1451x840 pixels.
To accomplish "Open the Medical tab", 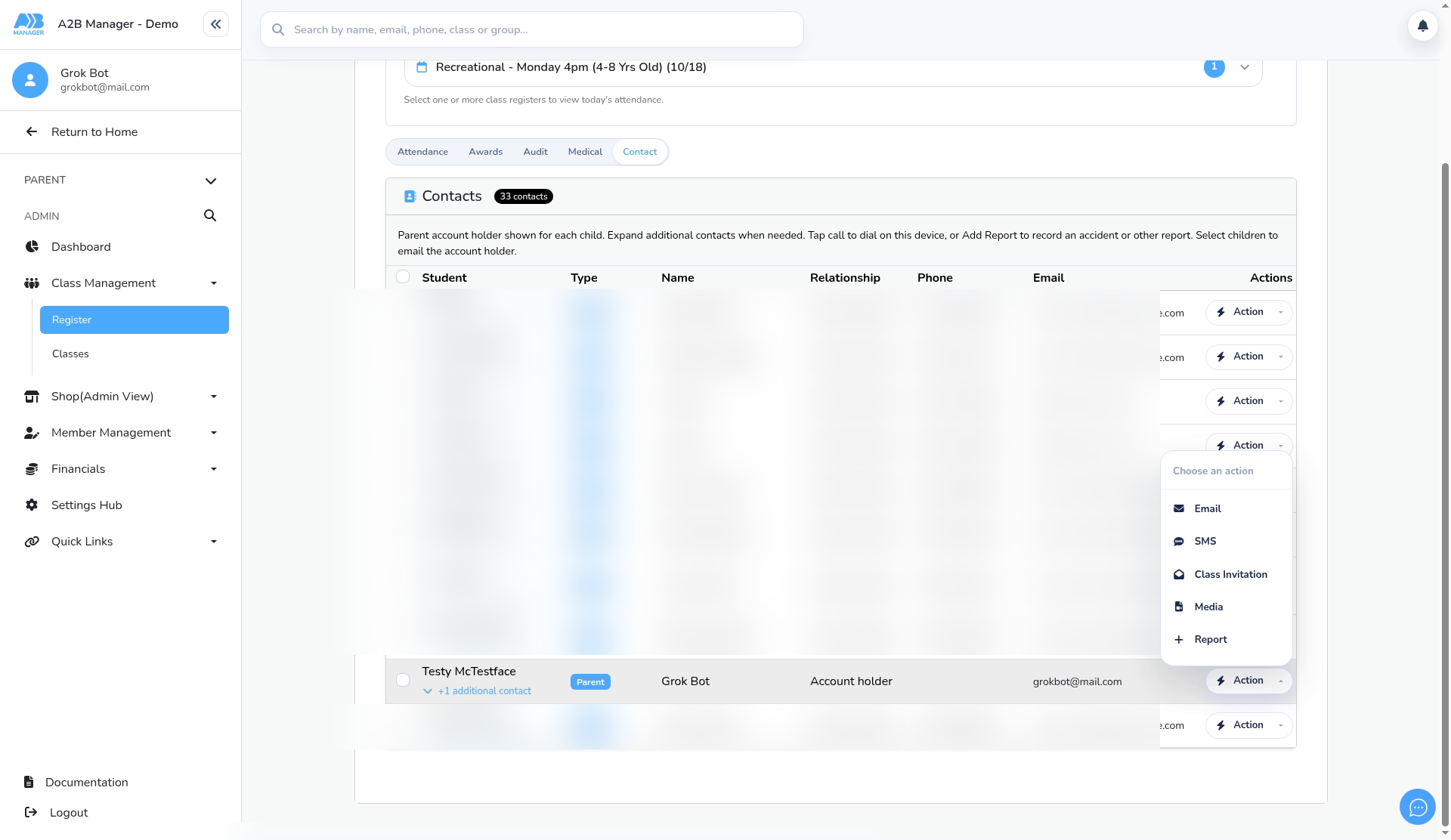I will tap(585, 152).
